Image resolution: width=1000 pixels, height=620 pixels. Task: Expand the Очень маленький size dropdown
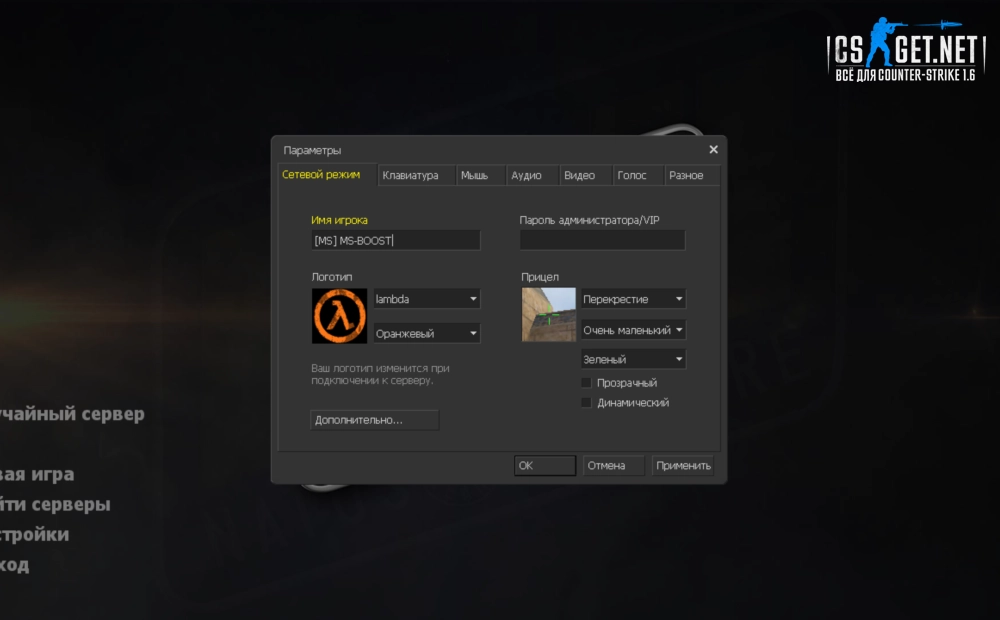point(633,330)
